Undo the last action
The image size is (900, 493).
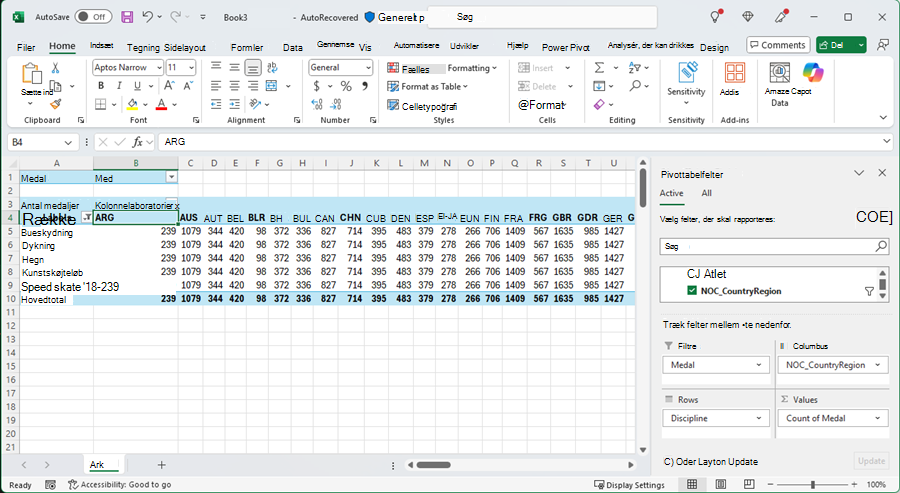[148, 17]
